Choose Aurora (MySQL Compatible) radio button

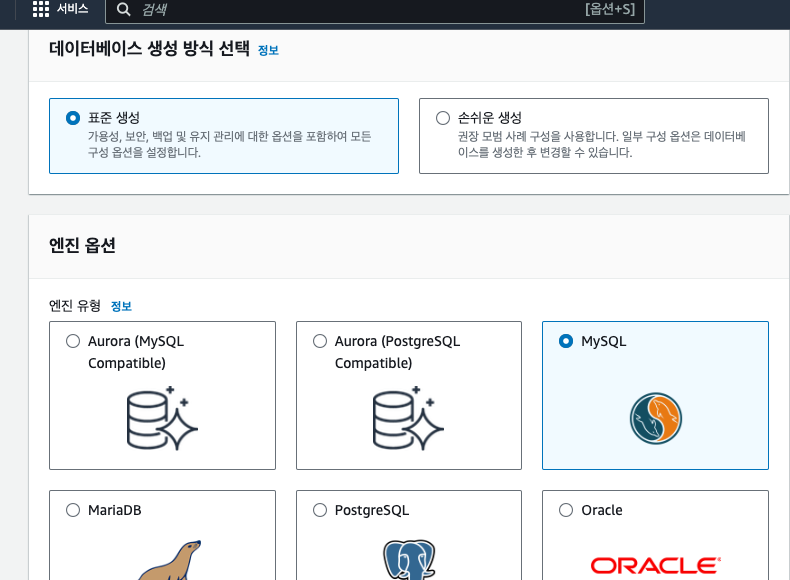(x=73, y=341)
